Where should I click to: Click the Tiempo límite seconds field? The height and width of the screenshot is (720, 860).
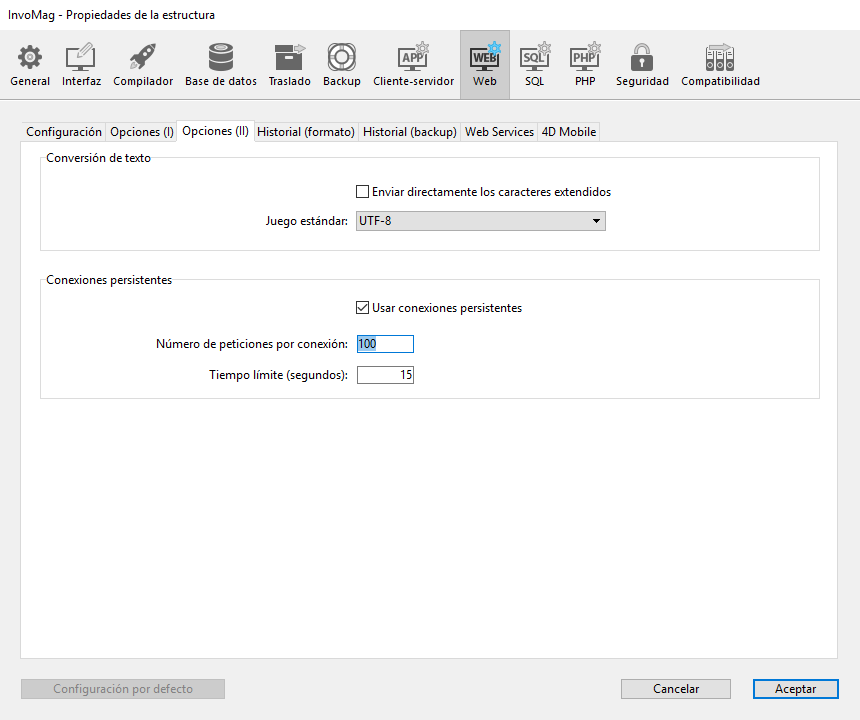(385, 375)
